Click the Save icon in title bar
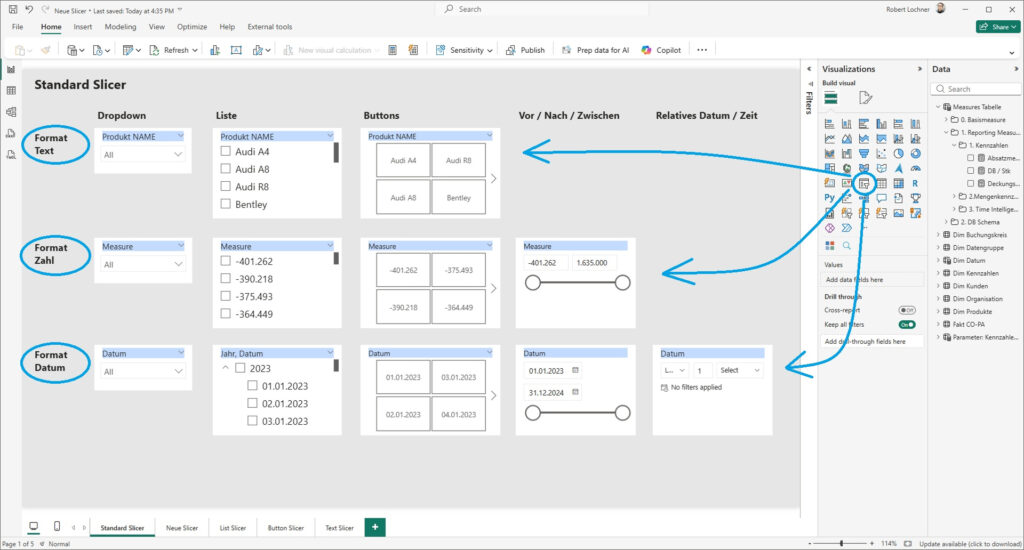 tap(11, 8)
